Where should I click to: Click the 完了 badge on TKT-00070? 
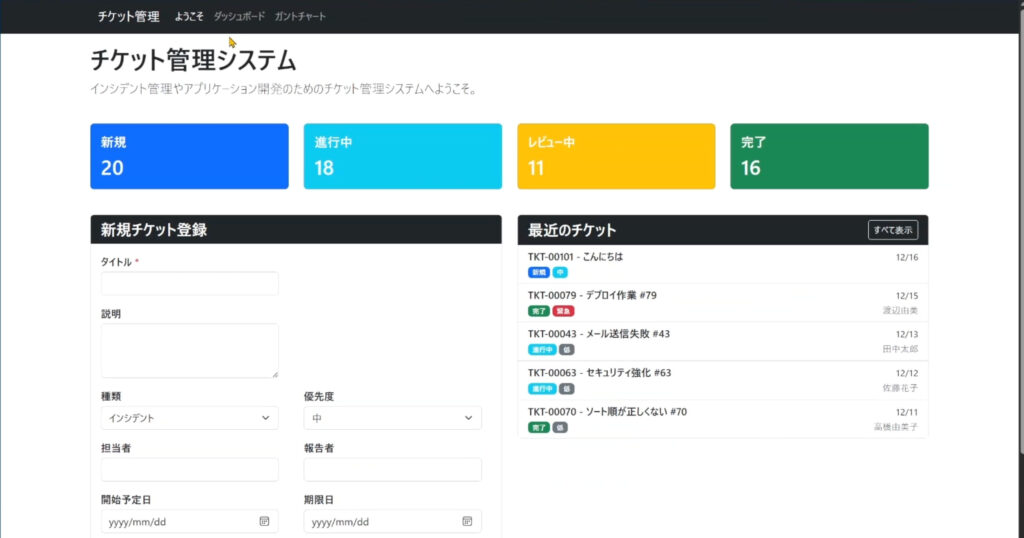(538, 427)
